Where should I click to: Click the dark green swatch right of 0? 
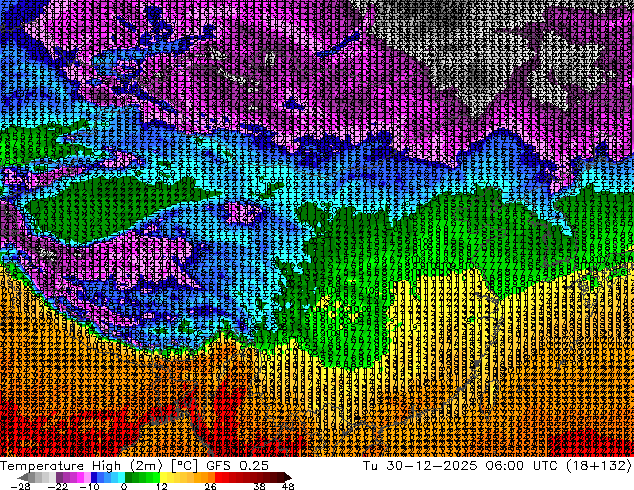click(x=129, y=477)
